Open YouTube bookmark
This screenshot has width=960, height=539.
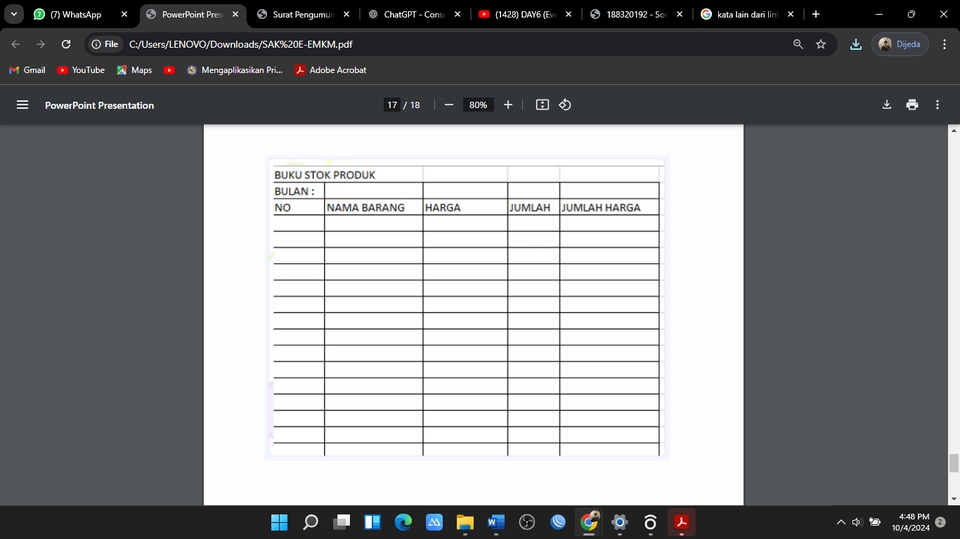(x=81, y=70)
